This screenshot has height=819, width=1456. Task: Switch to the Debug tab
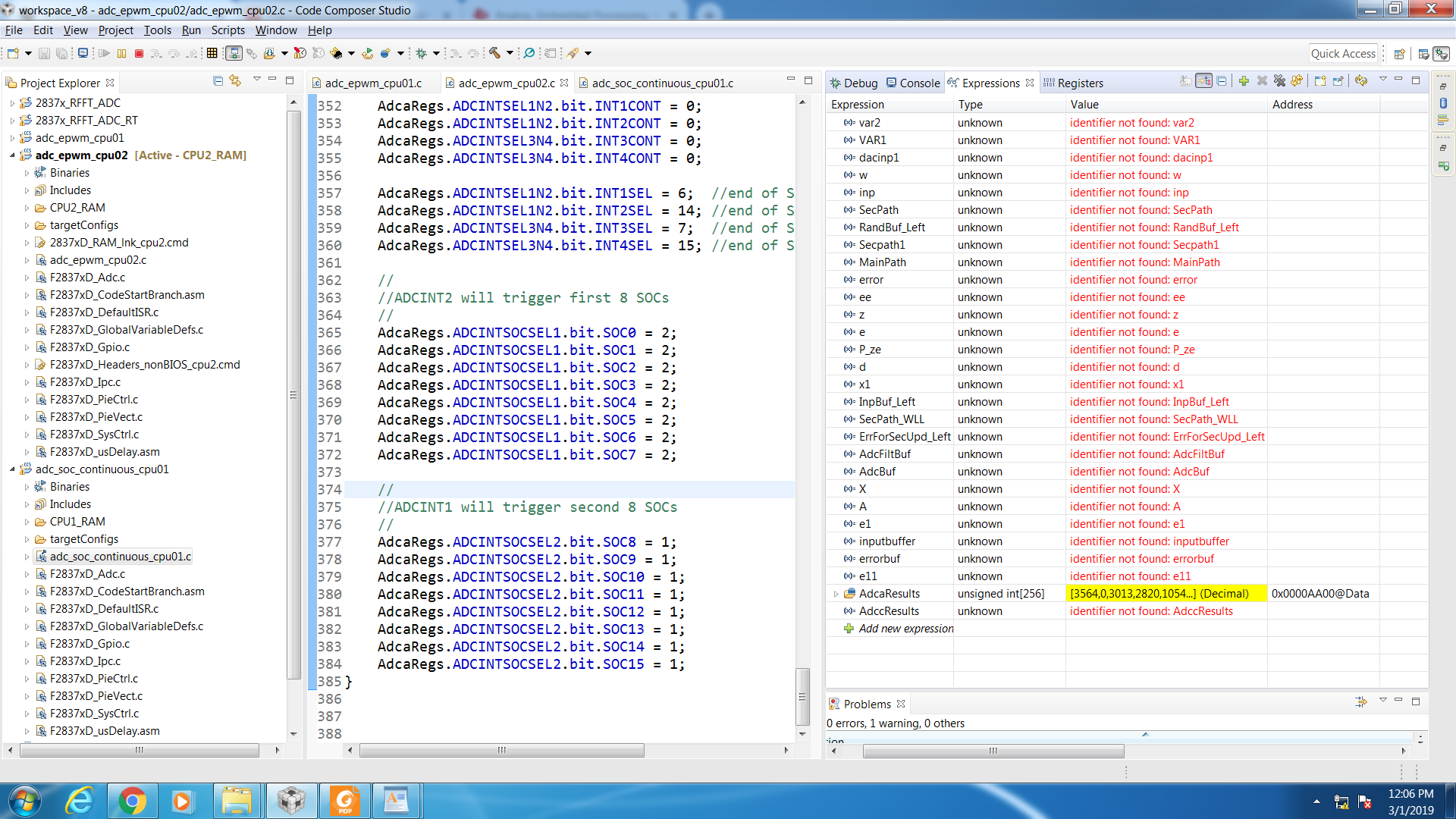[854, 83]
